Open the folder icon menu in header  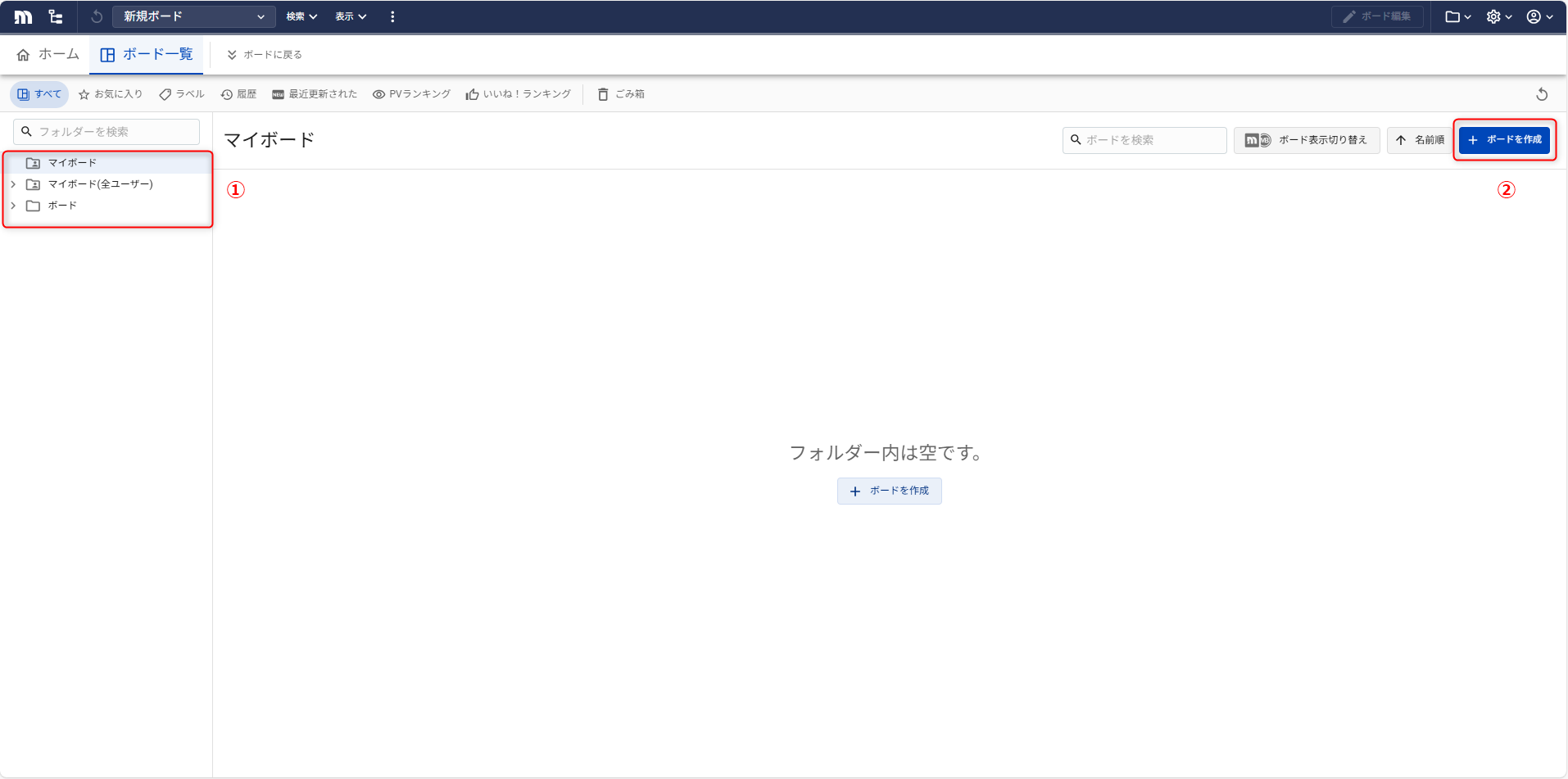(x=1457, y=16)
